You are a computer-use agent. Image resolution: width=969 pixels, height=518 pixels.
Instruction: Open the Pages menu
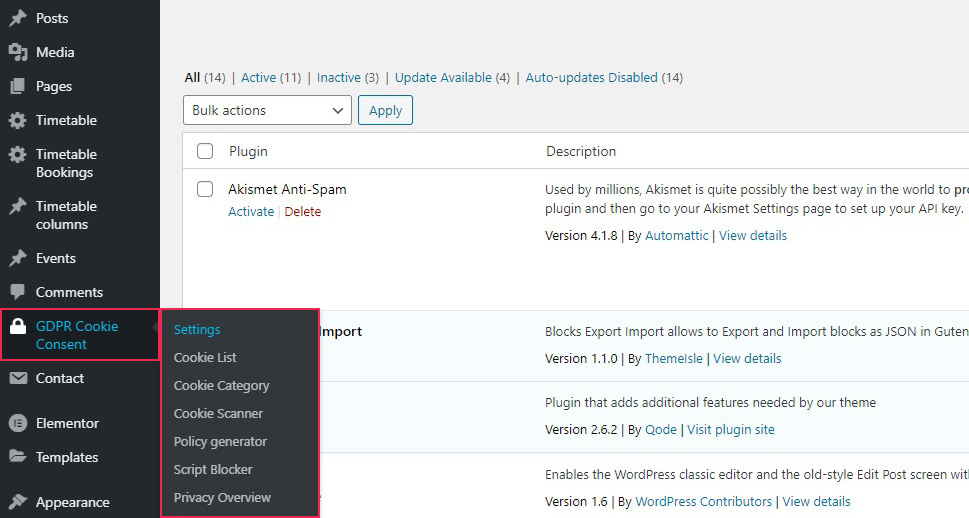click(x=54, y=87)
